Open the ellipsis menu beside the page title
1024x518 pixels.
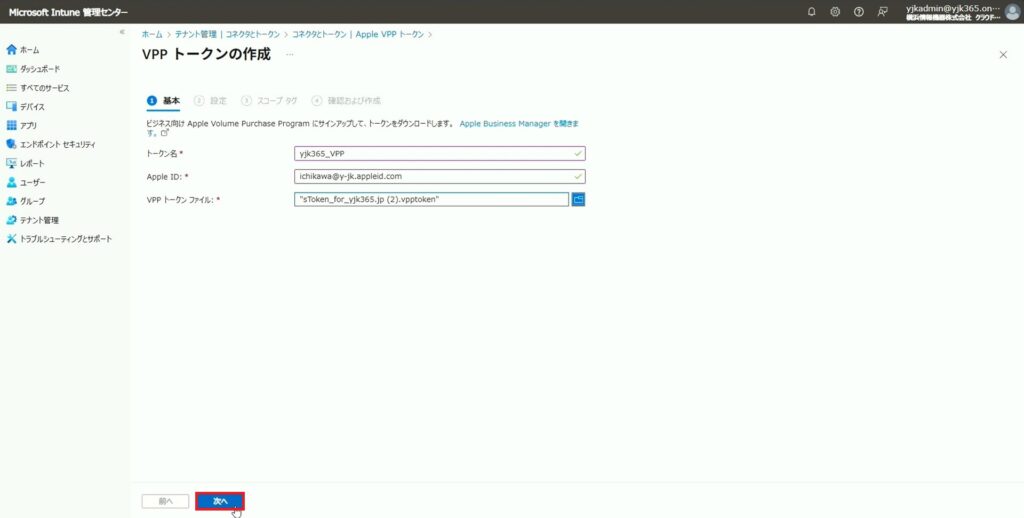[x=290, y=54]
